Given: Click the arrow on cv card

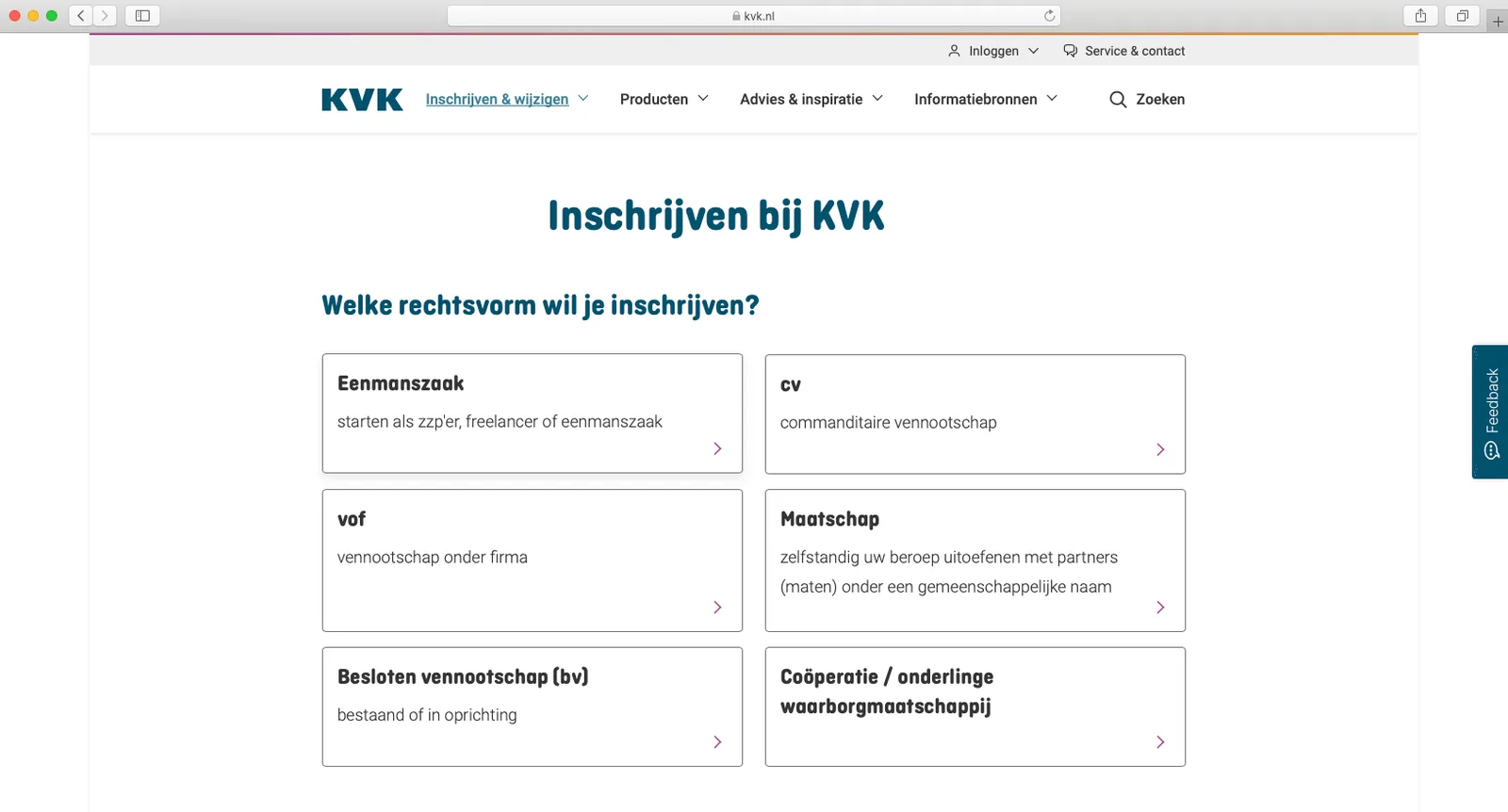Looking at the screenshot, I should [x=1160, y=449].
